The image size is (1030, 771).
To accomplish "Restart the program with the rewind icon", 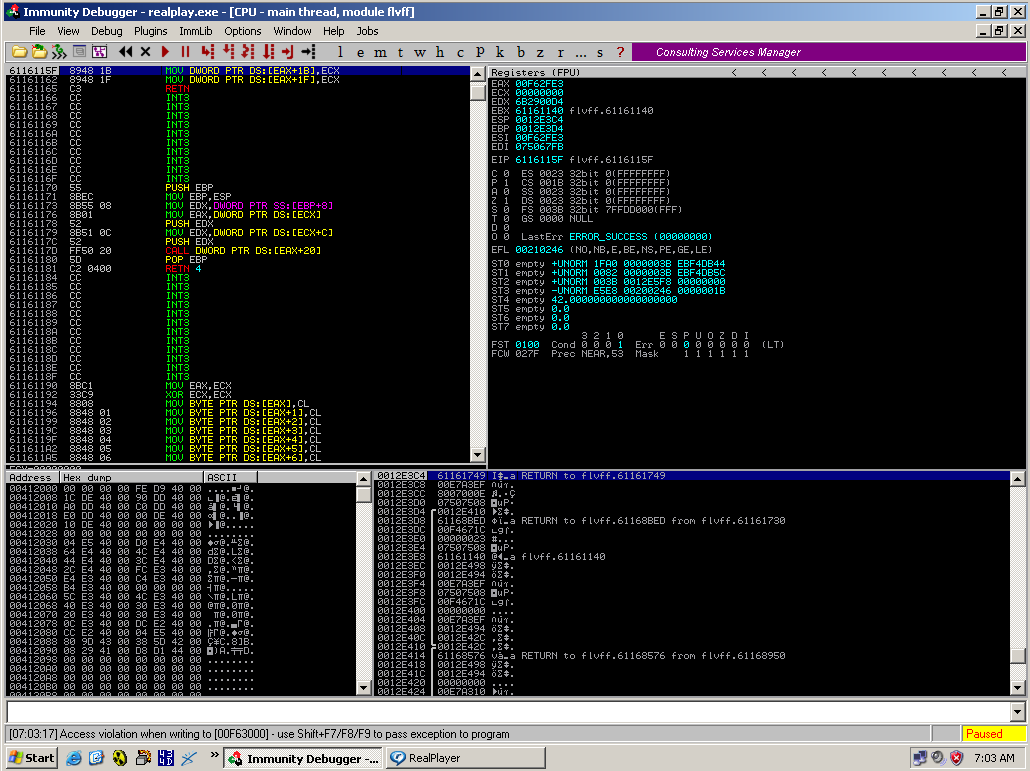I will (x=125, y=52).
